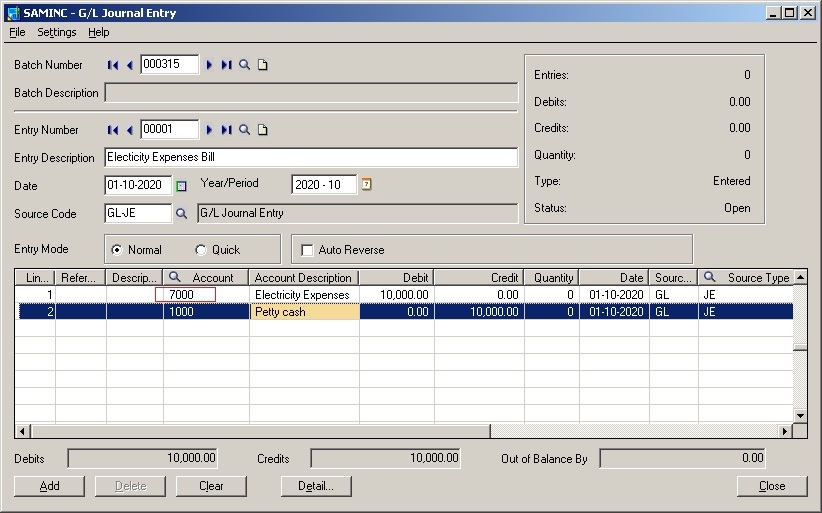The height and width of the screenshot is (513, 822).
Task: Click the grid scroll down arrow
Action: point(800,416)
